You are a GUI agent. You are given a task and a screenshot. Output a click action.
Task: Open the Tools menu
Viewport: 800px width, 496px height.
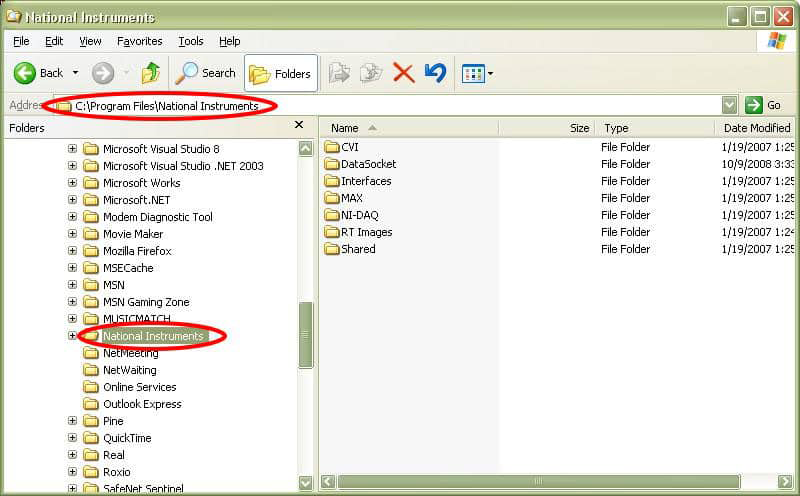pyautogui.click(x=191, y=41)
